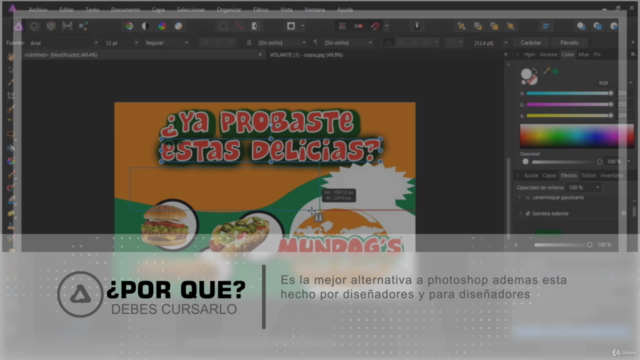Enable the red Snapping magnet icon
Viewport: 640px width, 360px height.
375,26
